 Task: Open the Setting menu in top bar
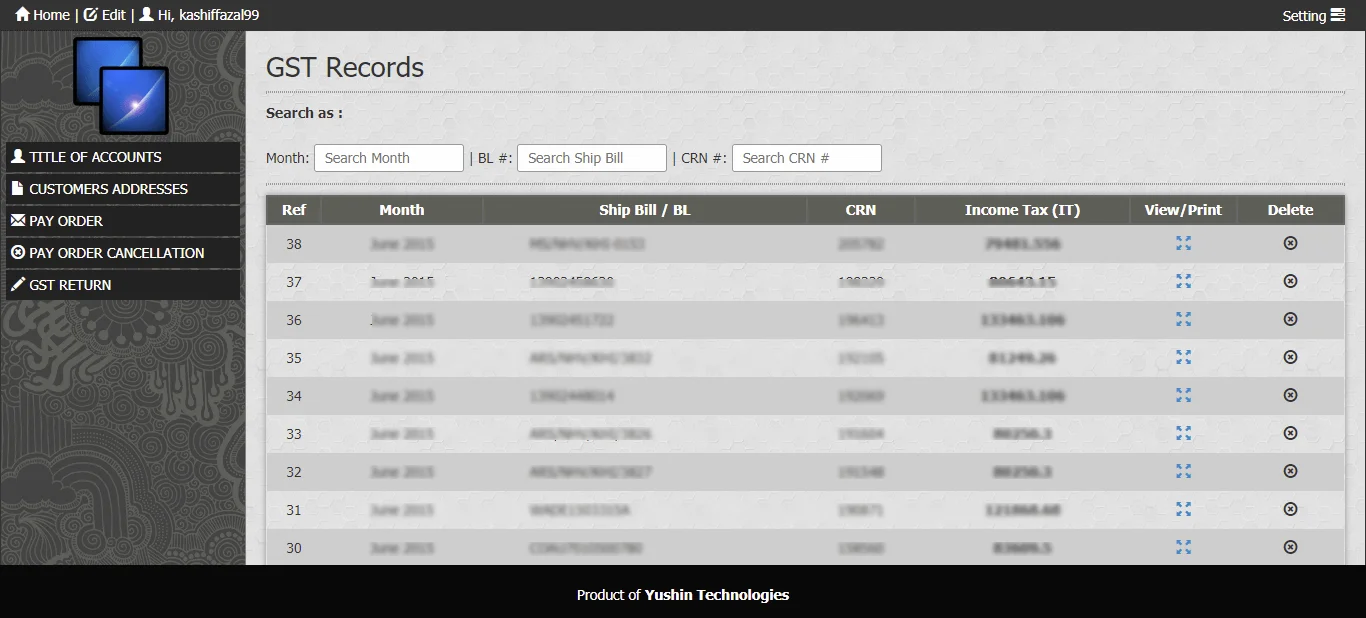(1313, 15)
